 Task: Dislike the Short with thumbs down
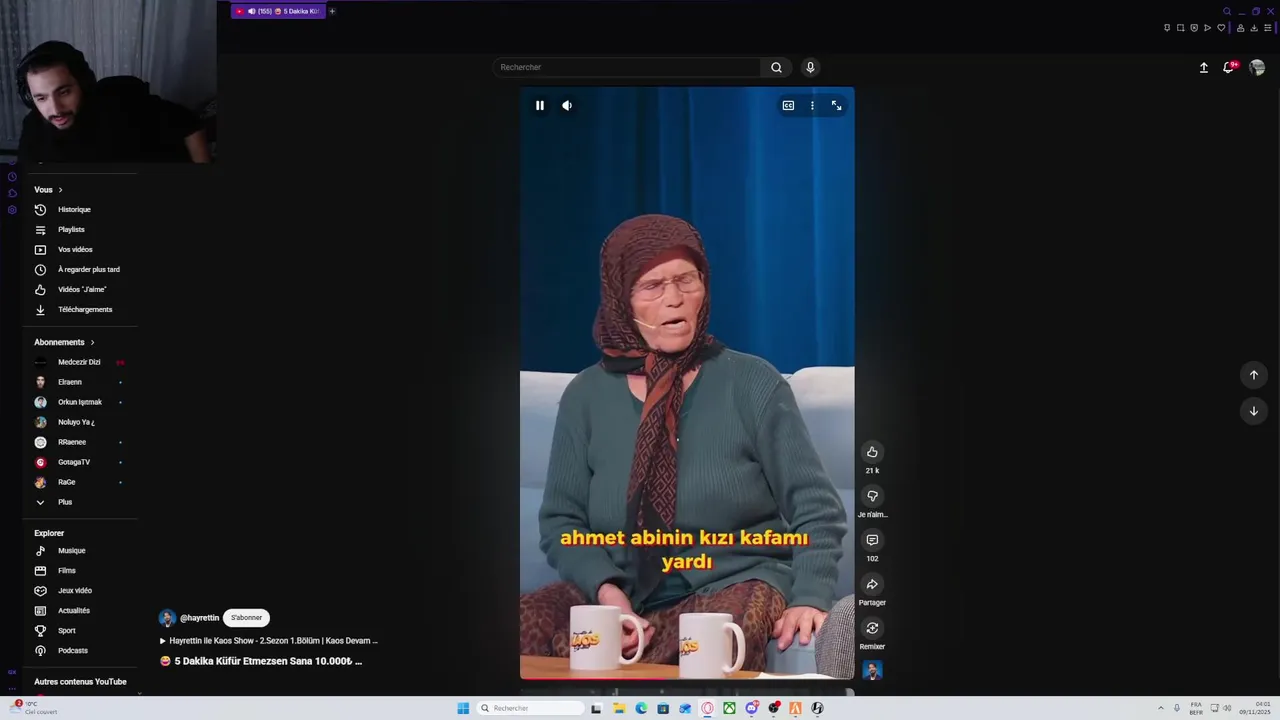[872, 496]
